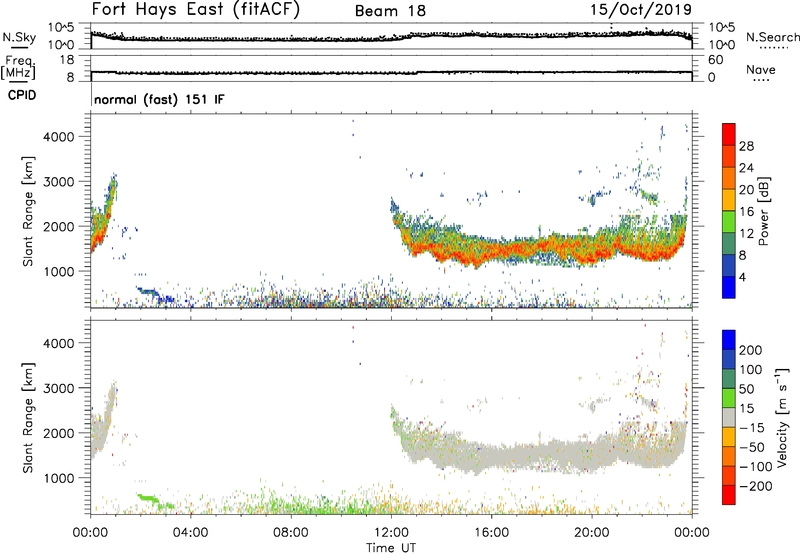Viewport: 800px width, 554px height.
Task: Click the "CPID" row label
Action: coord(22,95)
